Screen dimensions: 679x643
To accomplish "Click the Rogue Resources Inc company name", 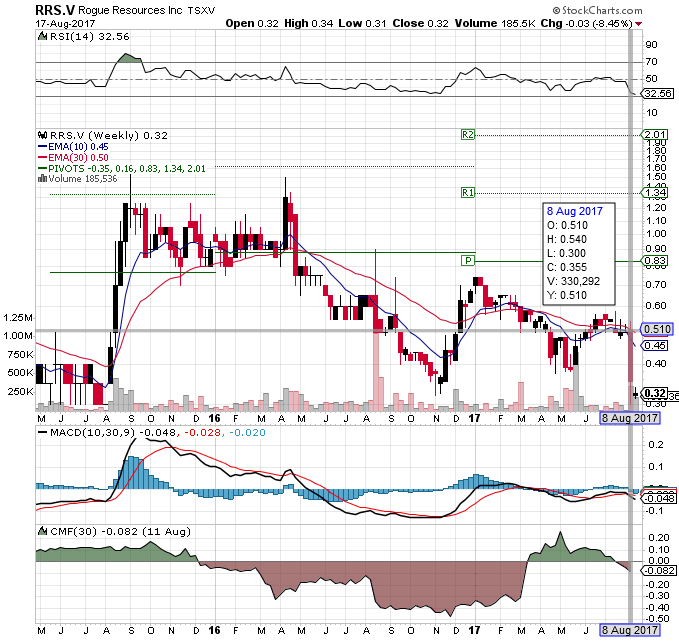I will pos(130,10).
